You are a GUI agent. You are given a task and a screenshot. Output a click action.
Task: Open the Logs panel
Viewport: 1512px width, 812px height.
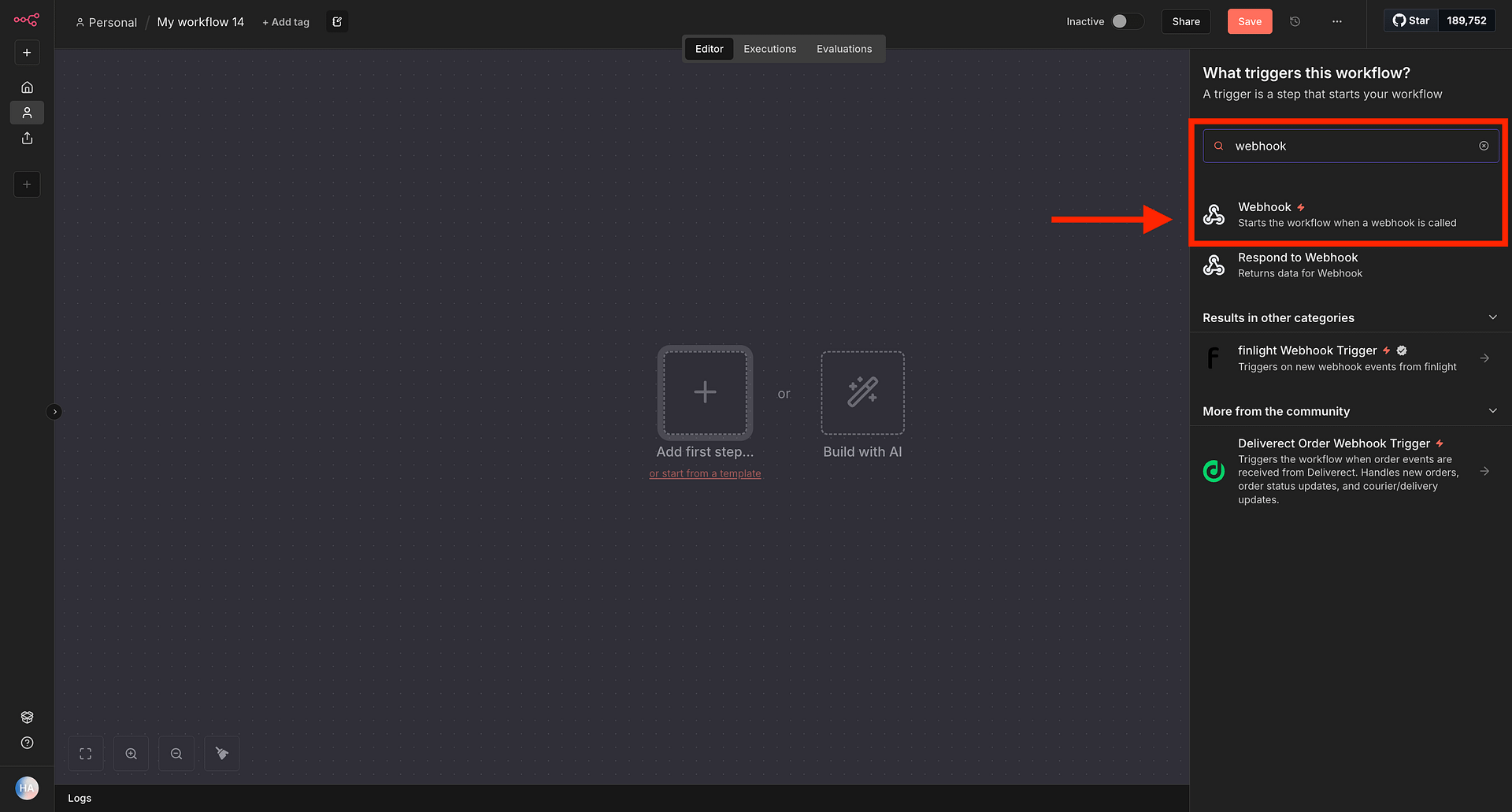click(x=80, y=798)
